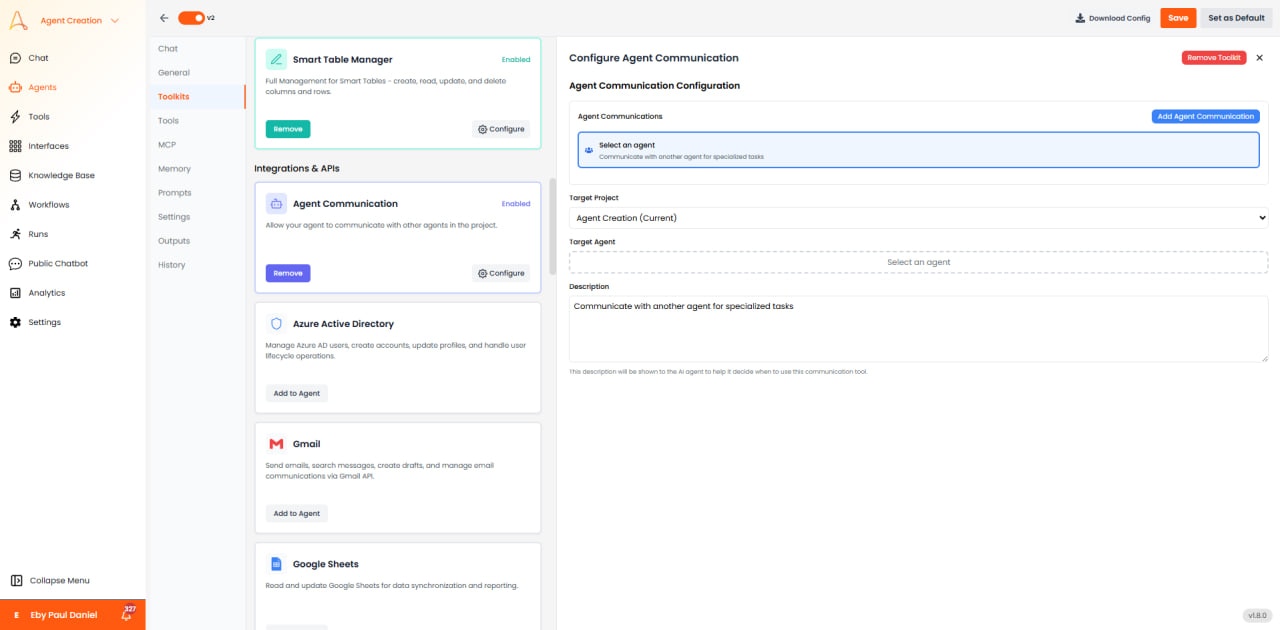Screen dimensions: 1280x630
Task: Open the Analytics icon
Action: [14, 292]
